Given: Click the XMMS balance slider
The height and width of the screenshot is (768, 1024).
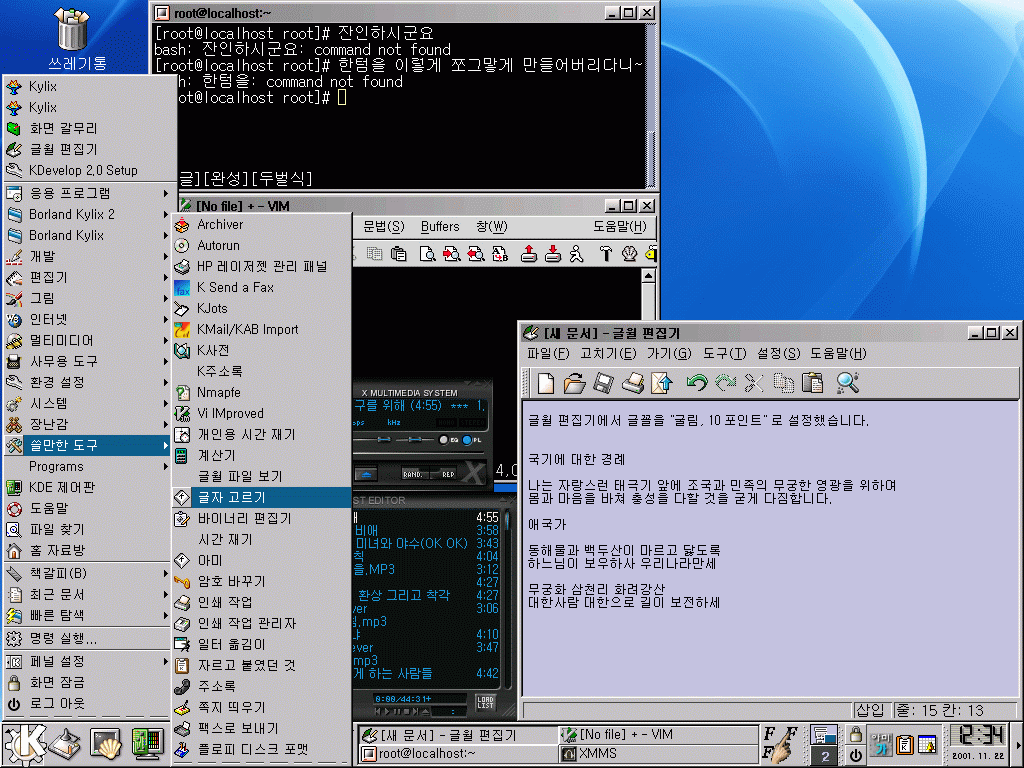Looking at the screenshot, I should click(414, 440).
